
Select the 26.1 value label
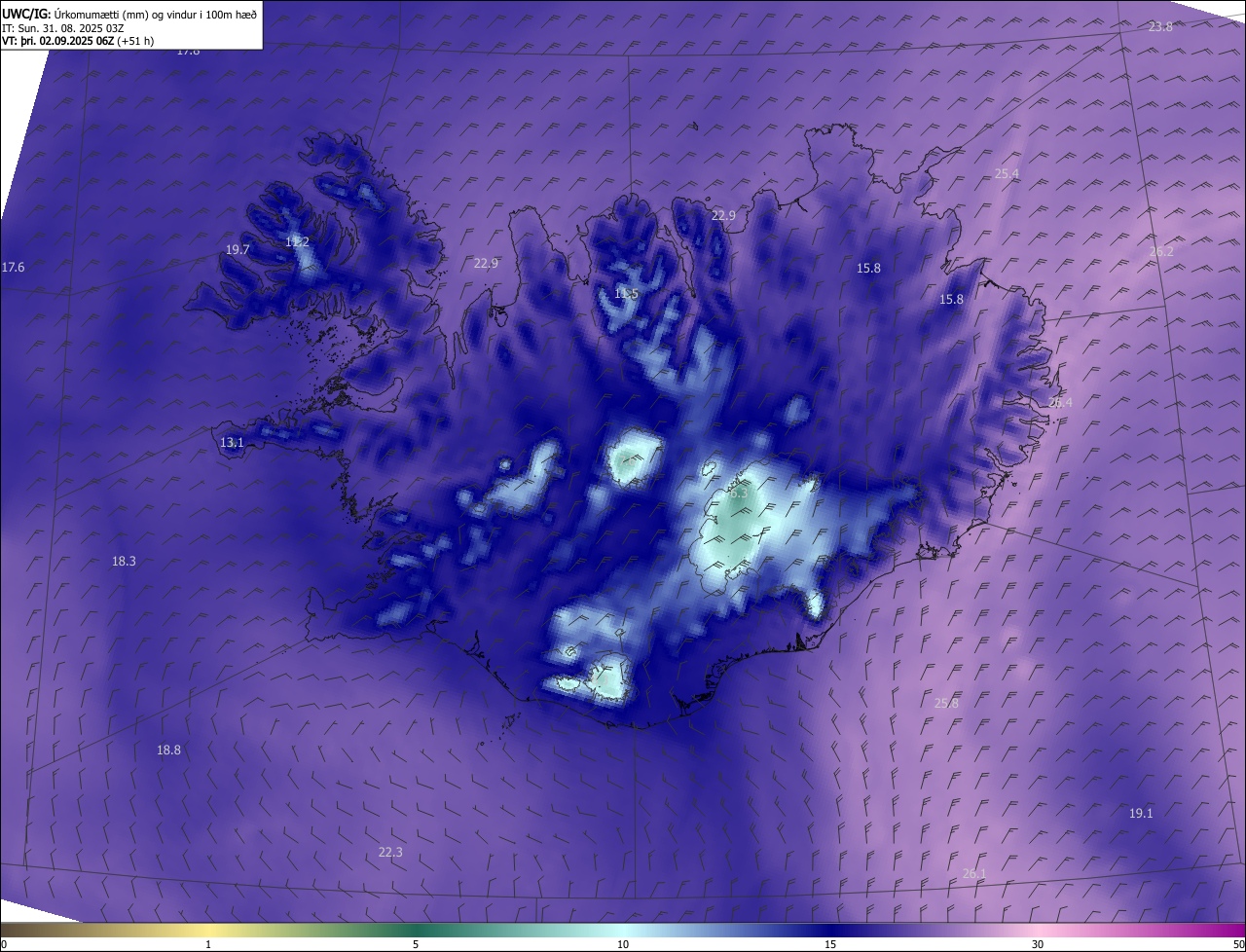pyautogui.click(x=974, y=873)
